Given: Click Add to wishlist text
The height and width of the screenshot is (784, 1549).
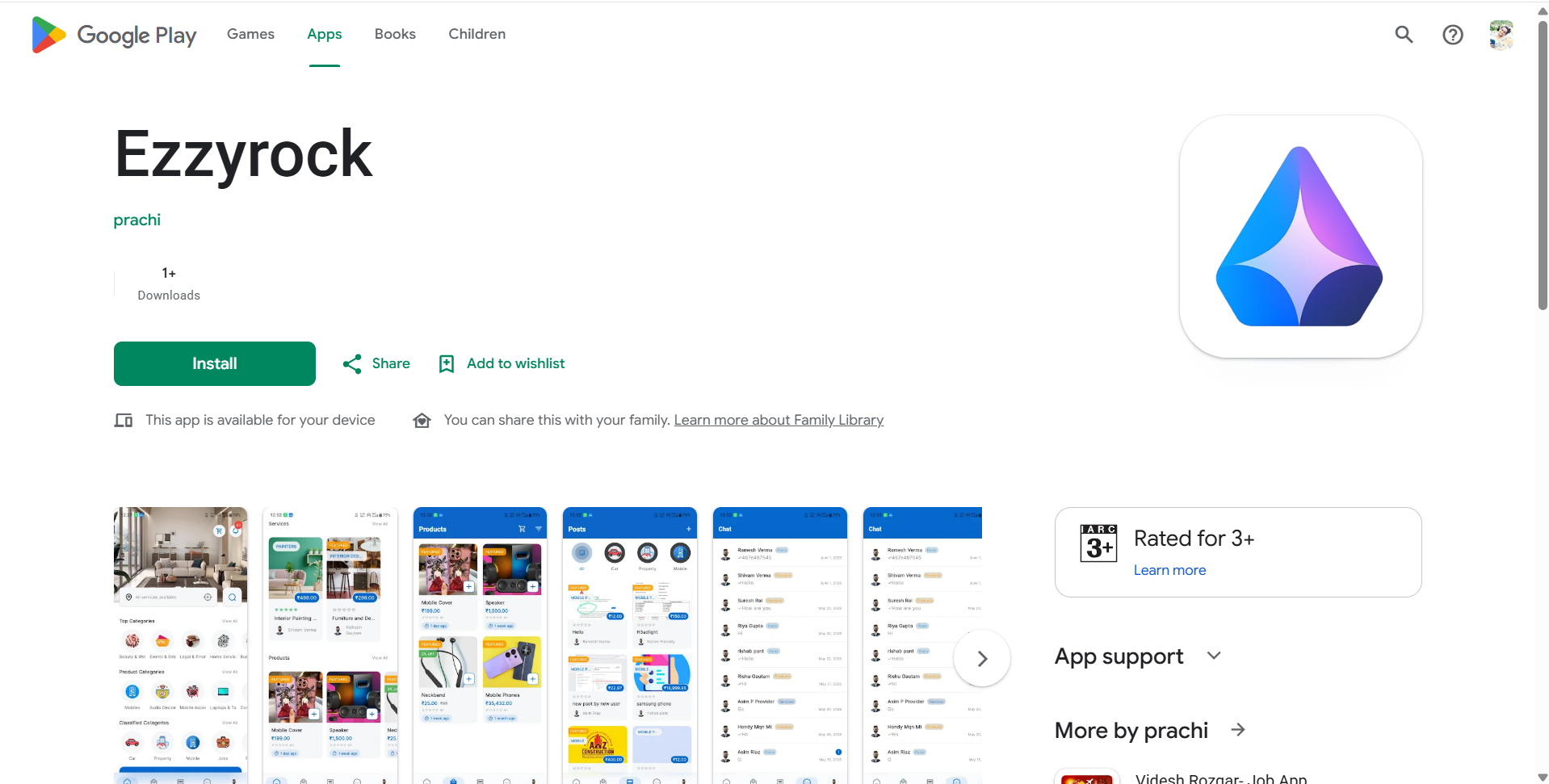Looking at the screenshot, I should 515,363.
